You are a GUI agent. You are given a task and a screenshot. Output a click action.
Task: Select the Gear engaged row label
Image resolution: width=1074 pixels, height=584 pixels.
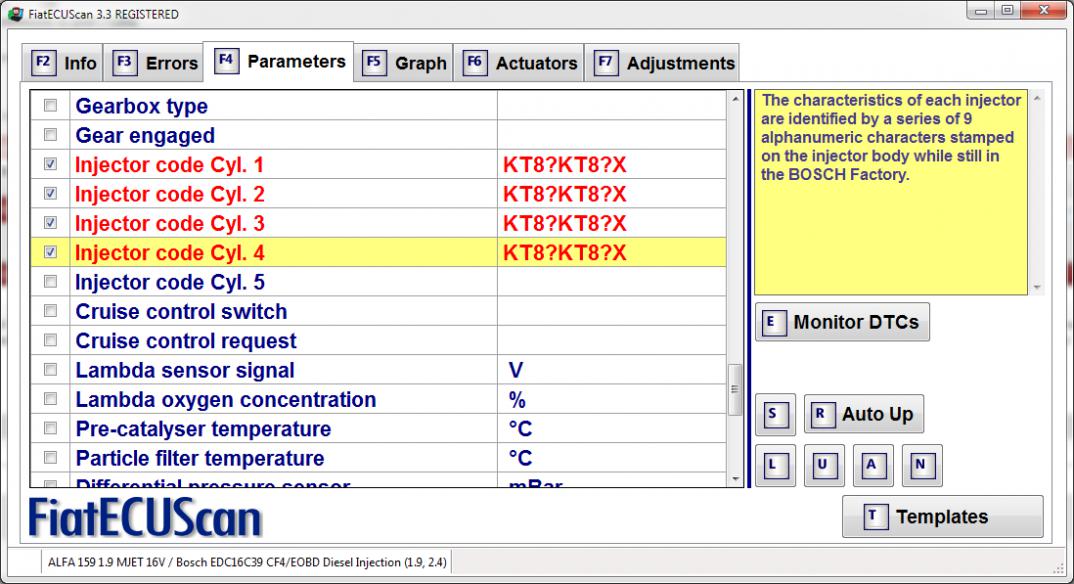click(145, 136)
